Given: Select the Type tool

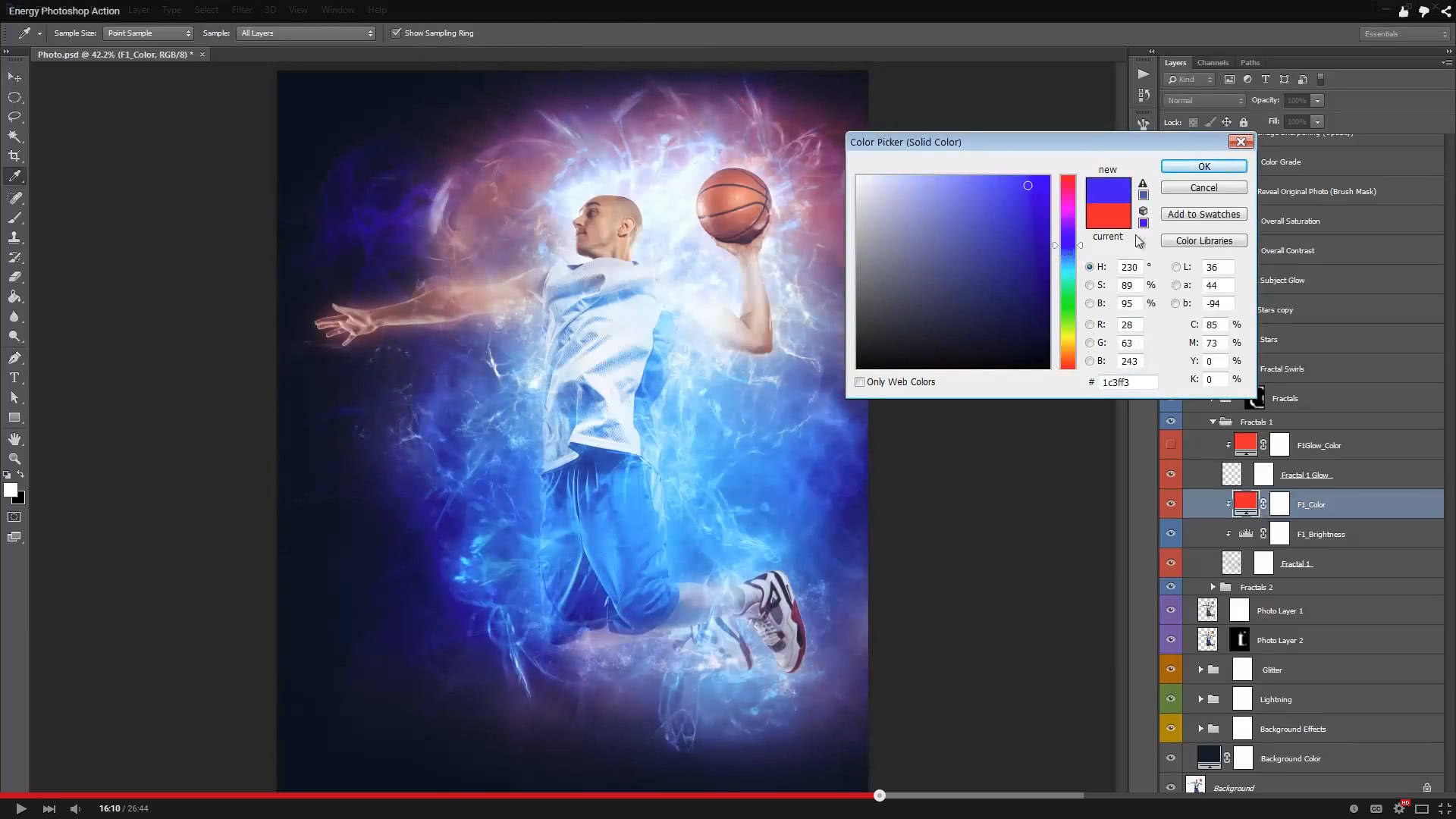Looking at the screenshot, I should click(x=14, y=378).
